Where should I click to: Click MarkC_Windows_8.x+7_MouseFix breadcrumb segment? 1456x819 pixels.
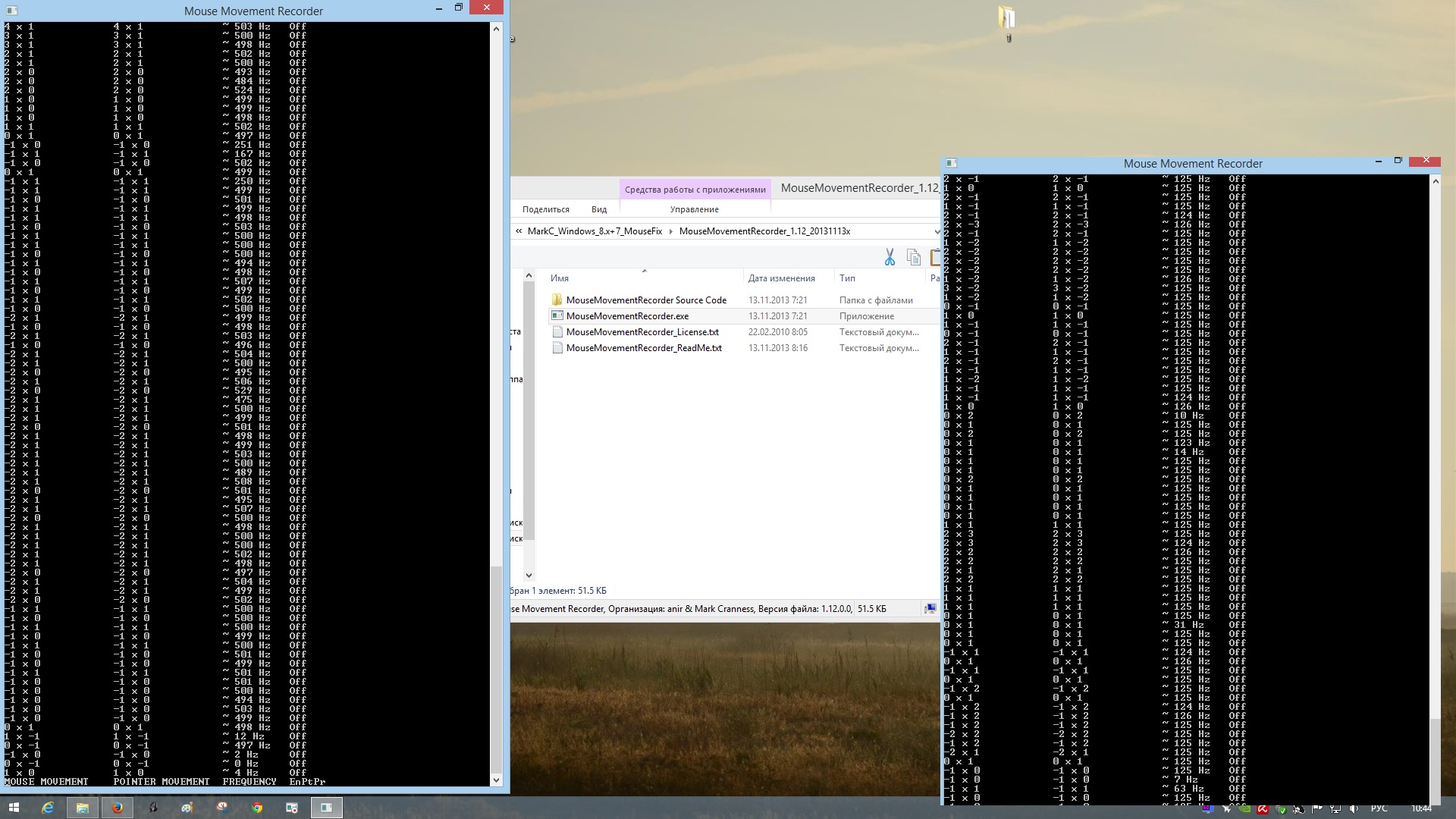(595, 231)
